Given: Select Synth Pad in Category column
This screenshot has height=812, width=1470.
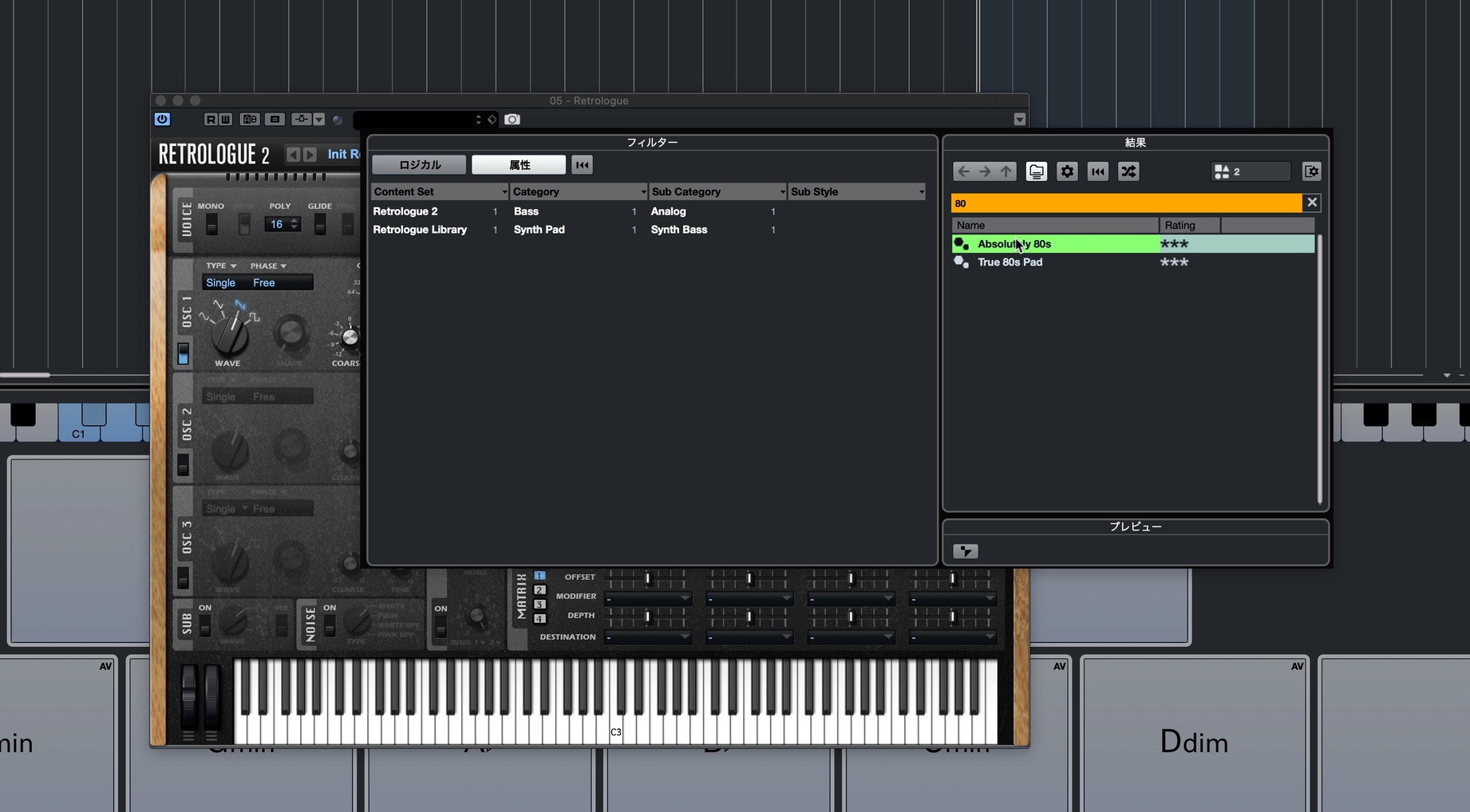Looking at the screenshot, I should (539, 230).
